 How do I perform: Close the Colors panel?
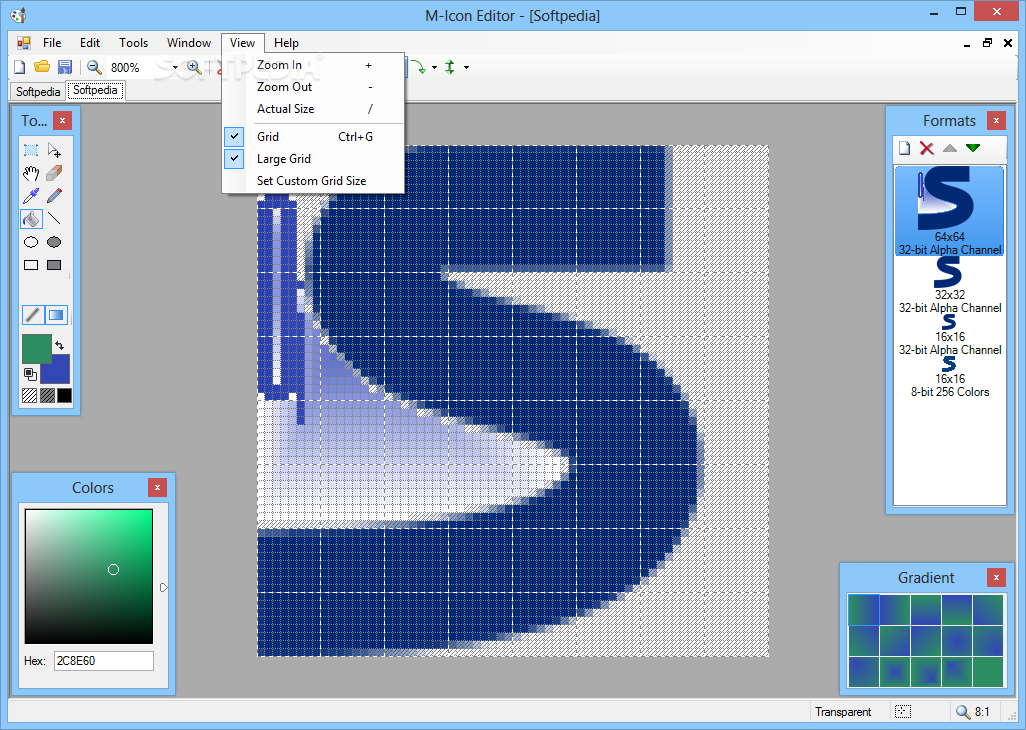click(157, 487)
